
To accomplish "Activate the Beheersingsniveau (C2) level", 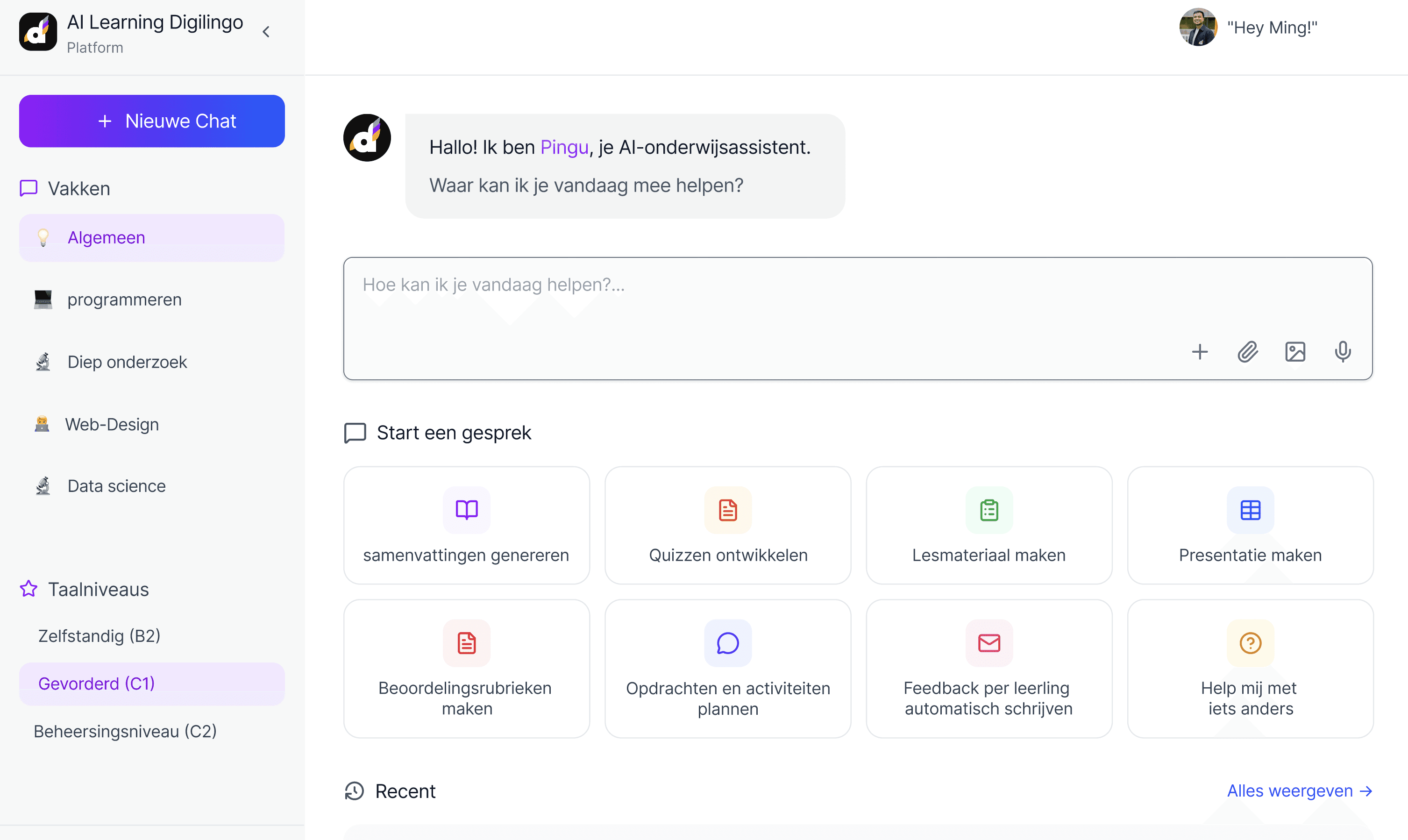I will [125, 731].
